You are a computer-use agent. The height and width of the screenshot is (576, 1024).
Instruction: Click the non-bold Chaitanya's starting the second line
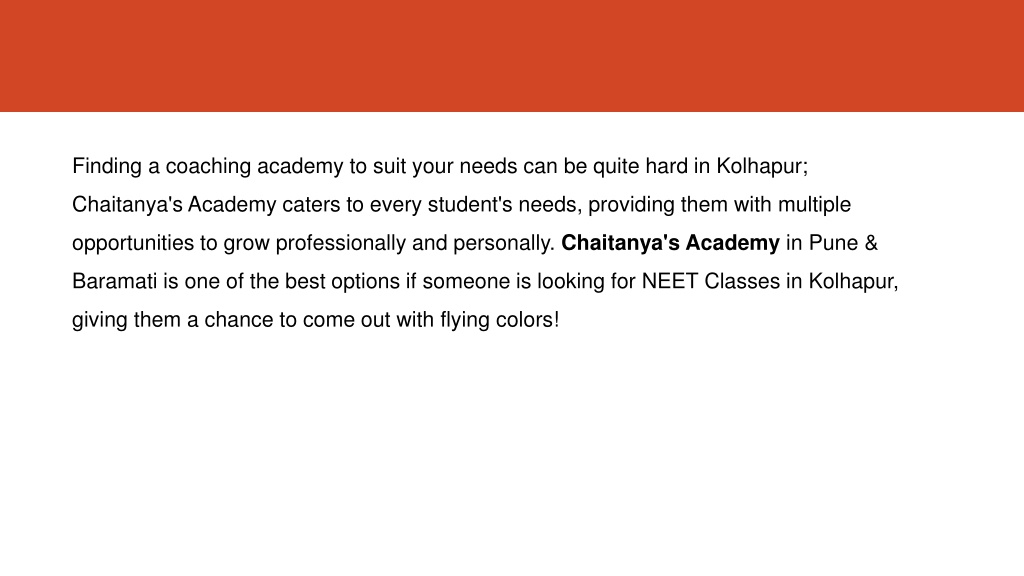127,205
